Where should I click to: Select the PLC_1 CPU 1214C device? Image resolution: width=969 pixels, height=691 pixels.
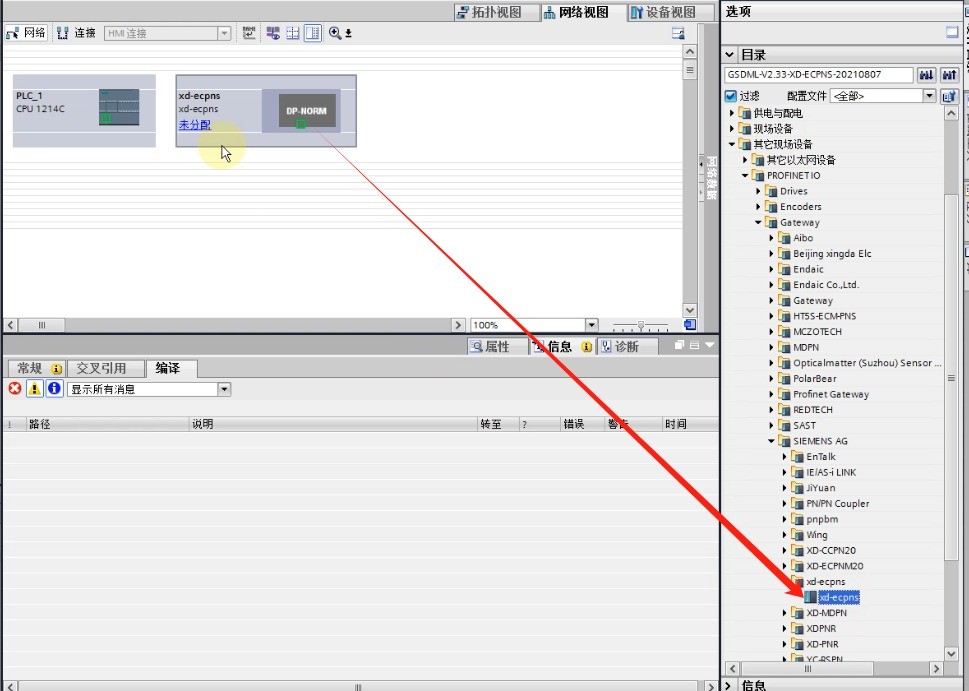point(84,111)
